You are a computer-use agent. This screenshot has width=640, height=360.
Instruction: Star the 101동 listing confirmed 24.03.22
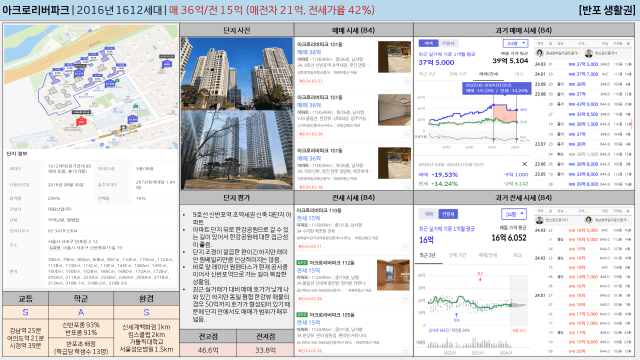point(407,81)
